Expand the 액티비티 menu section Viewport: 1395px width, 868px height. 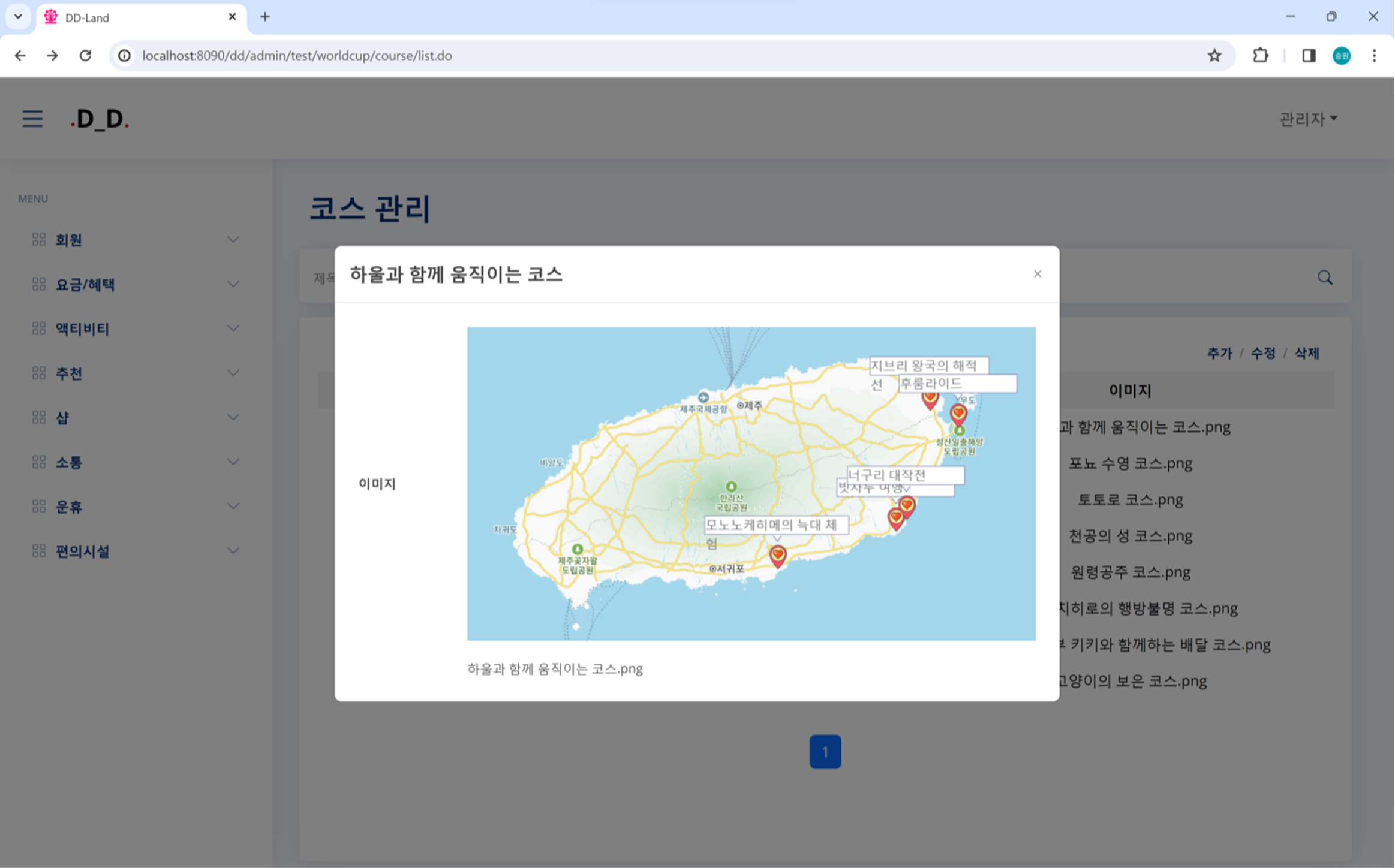(136, 328)
